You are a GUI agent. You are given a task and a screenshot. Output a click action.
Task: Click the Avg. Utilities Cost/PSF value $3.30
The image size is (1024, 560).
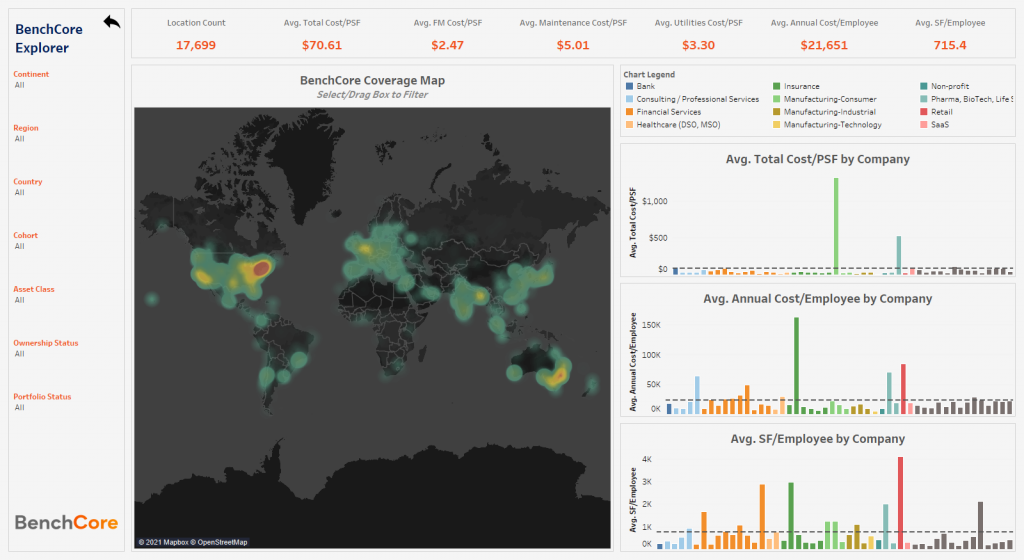click(698, 45)
